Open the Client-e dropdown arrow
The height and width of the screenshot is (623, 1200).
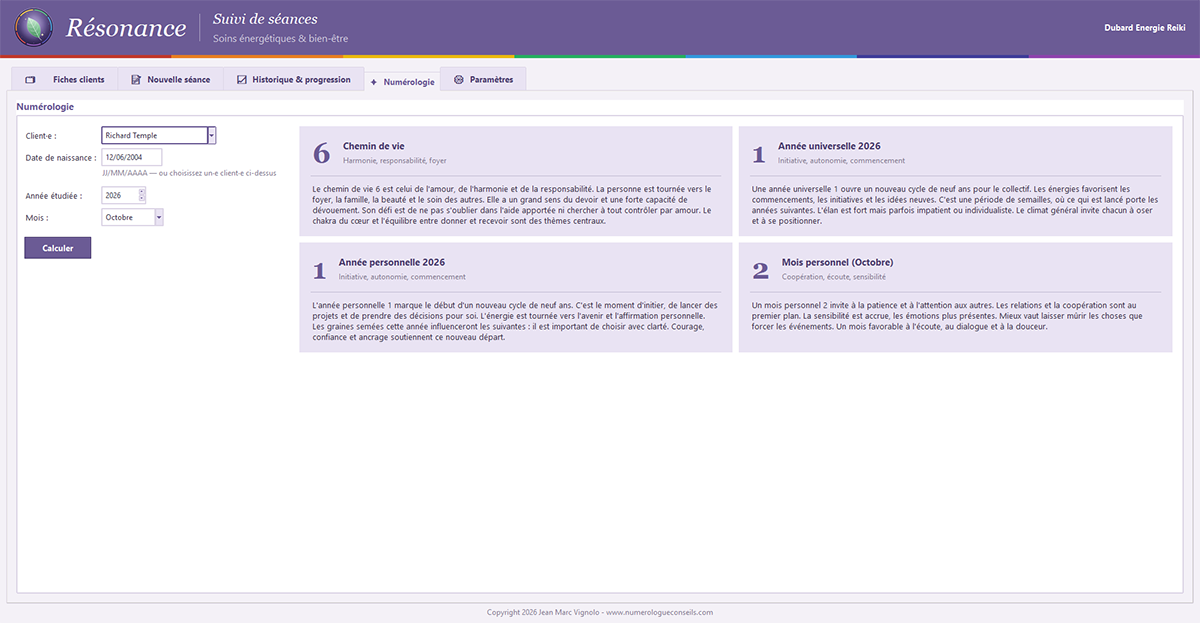point(212,135)
